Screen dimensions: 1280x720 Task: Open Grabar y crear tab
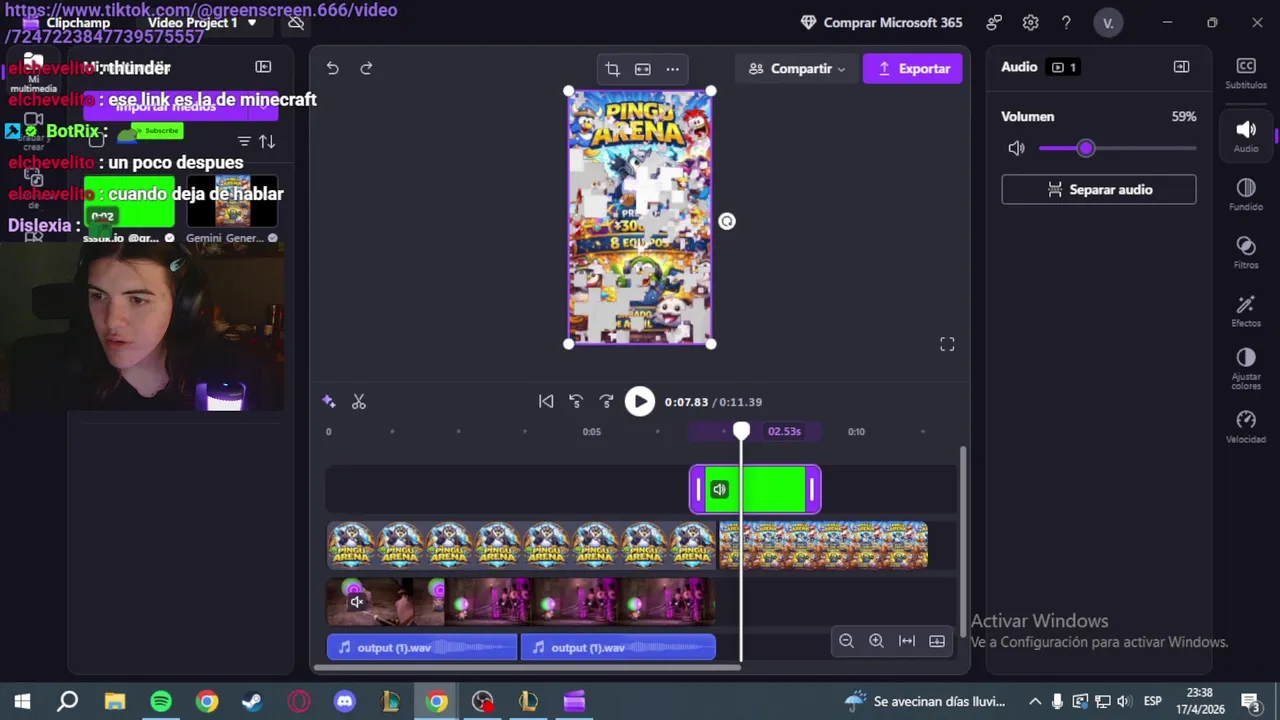point(34,132)
